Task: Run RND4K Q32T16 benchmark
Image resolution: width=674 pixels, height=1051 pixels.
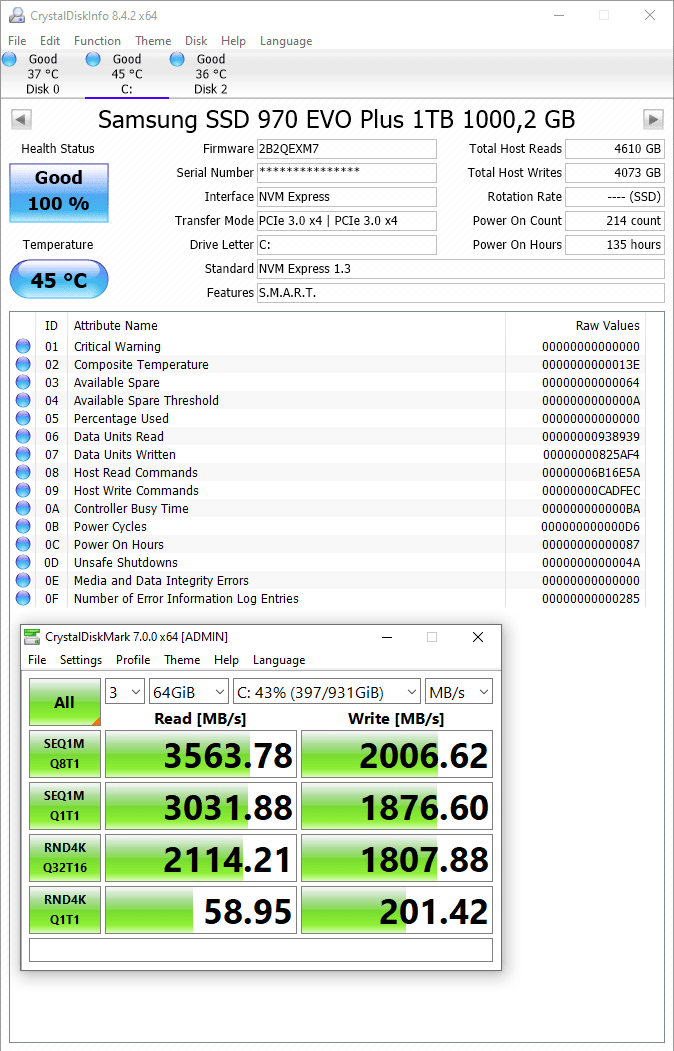Action: [65, 858]
